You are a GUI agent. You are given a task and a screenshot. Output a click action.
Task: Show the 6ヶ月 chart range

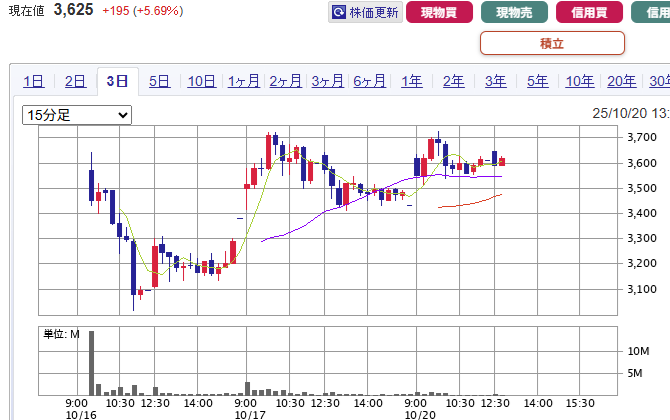coord(369,82)
